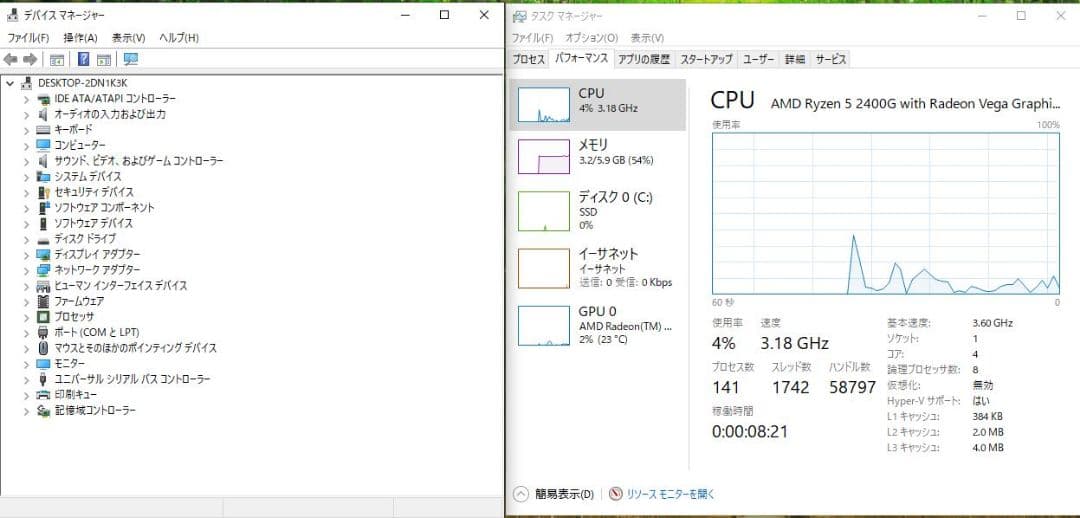
Task: Select the キーボード keyboard icon
Action: 43,130
